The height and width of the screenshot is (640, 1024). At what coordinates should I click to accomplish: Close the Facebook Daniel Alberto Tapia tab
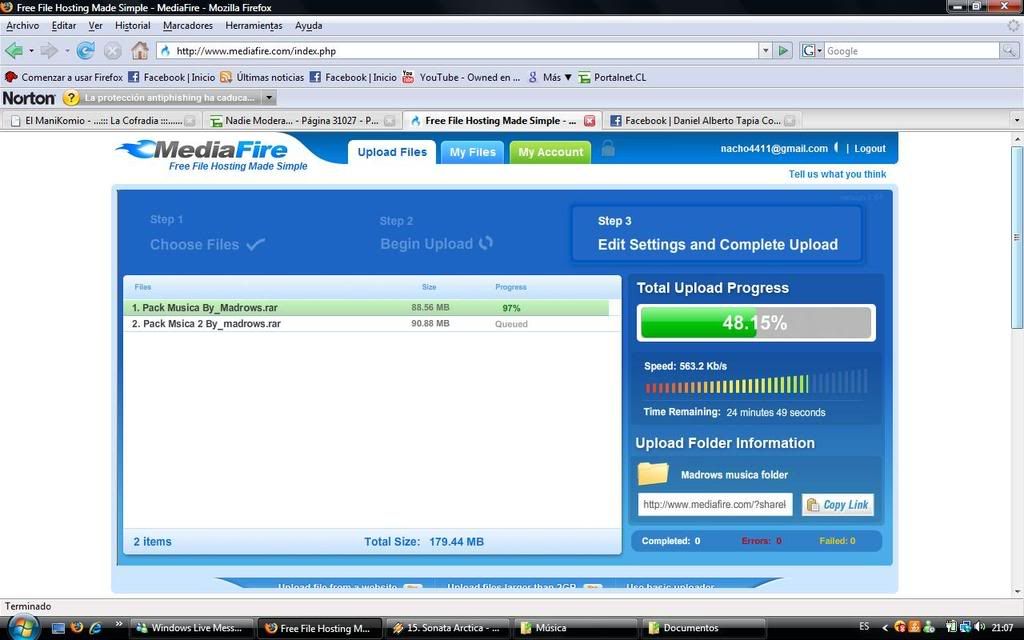(790, 121)
